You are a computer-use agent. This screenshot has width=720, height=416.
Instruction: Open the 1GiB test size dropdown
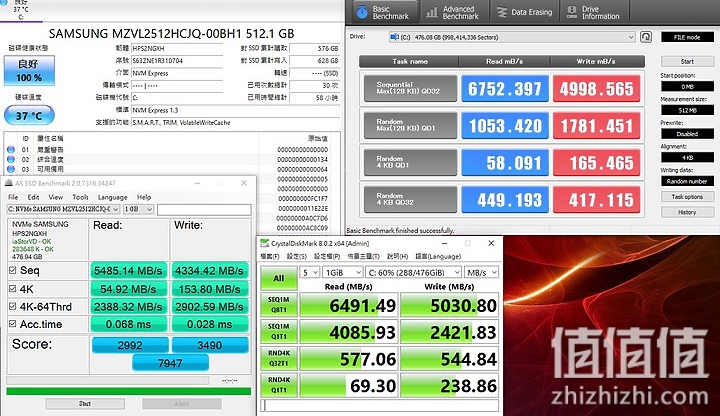(343, 273)
